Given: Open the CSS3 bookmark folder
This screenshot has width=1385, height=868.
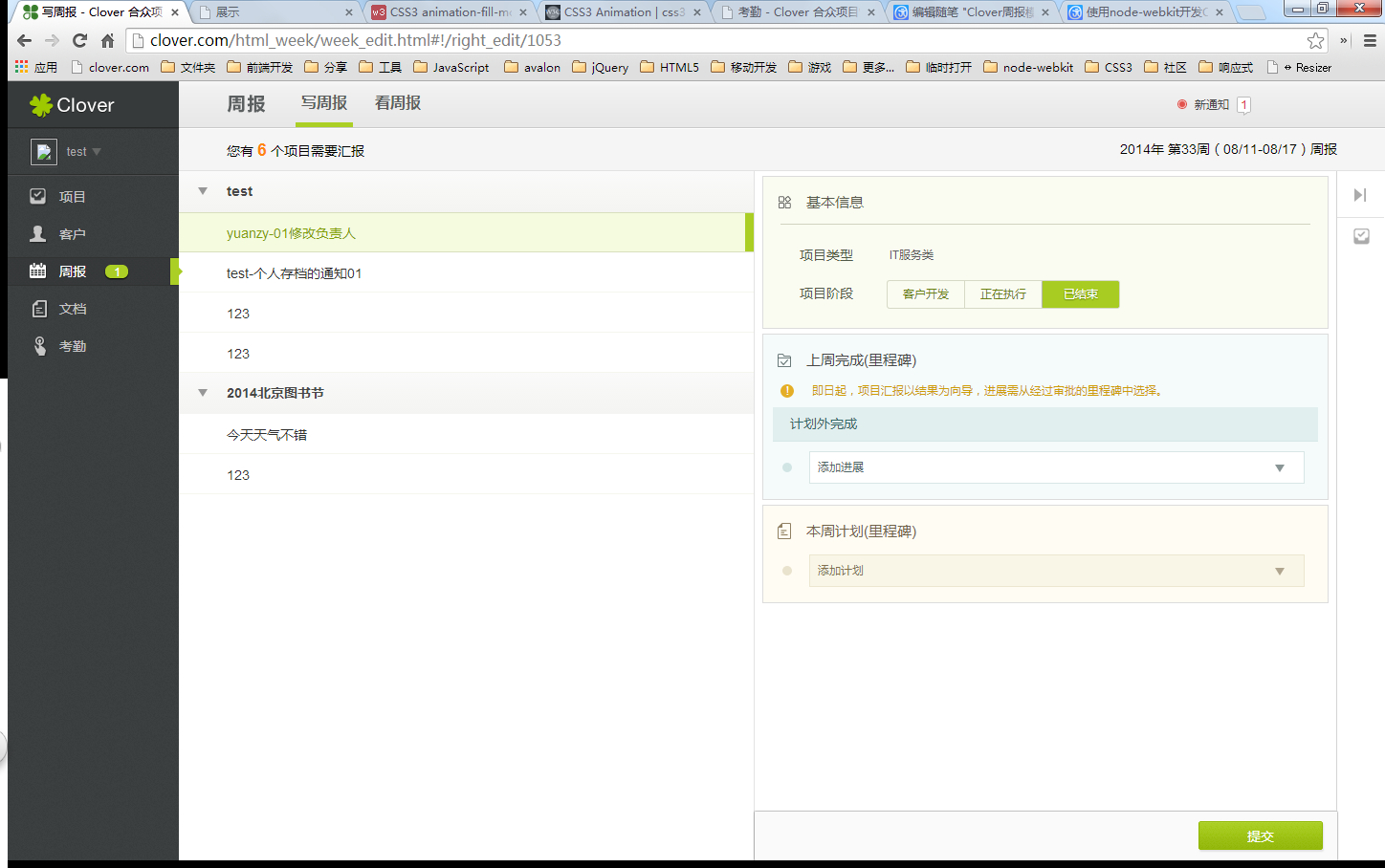Looking at the screenshot, I should (x=1109, y=67).
